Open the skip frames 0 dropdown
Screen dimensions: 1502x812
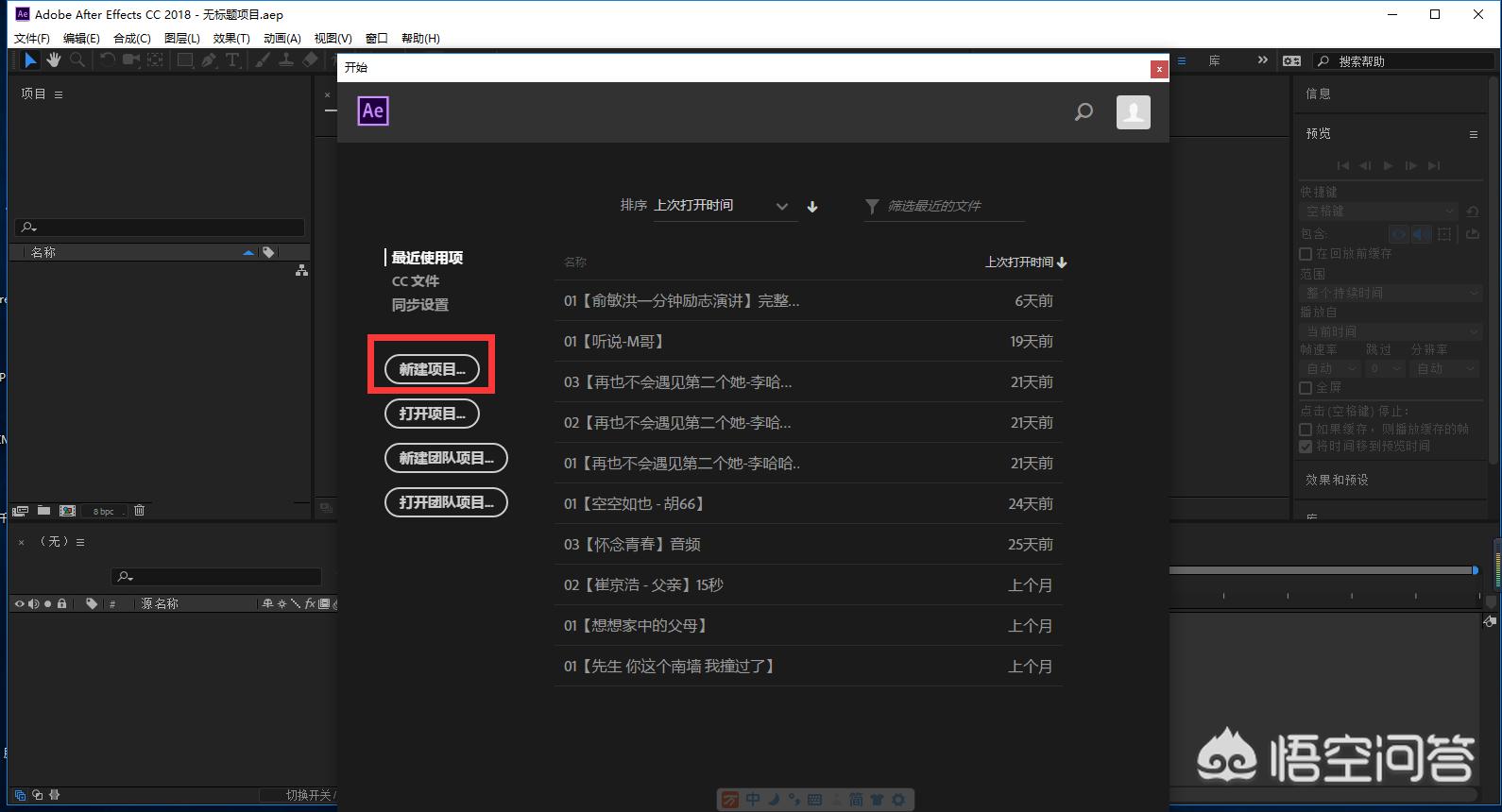[1385, 369]
